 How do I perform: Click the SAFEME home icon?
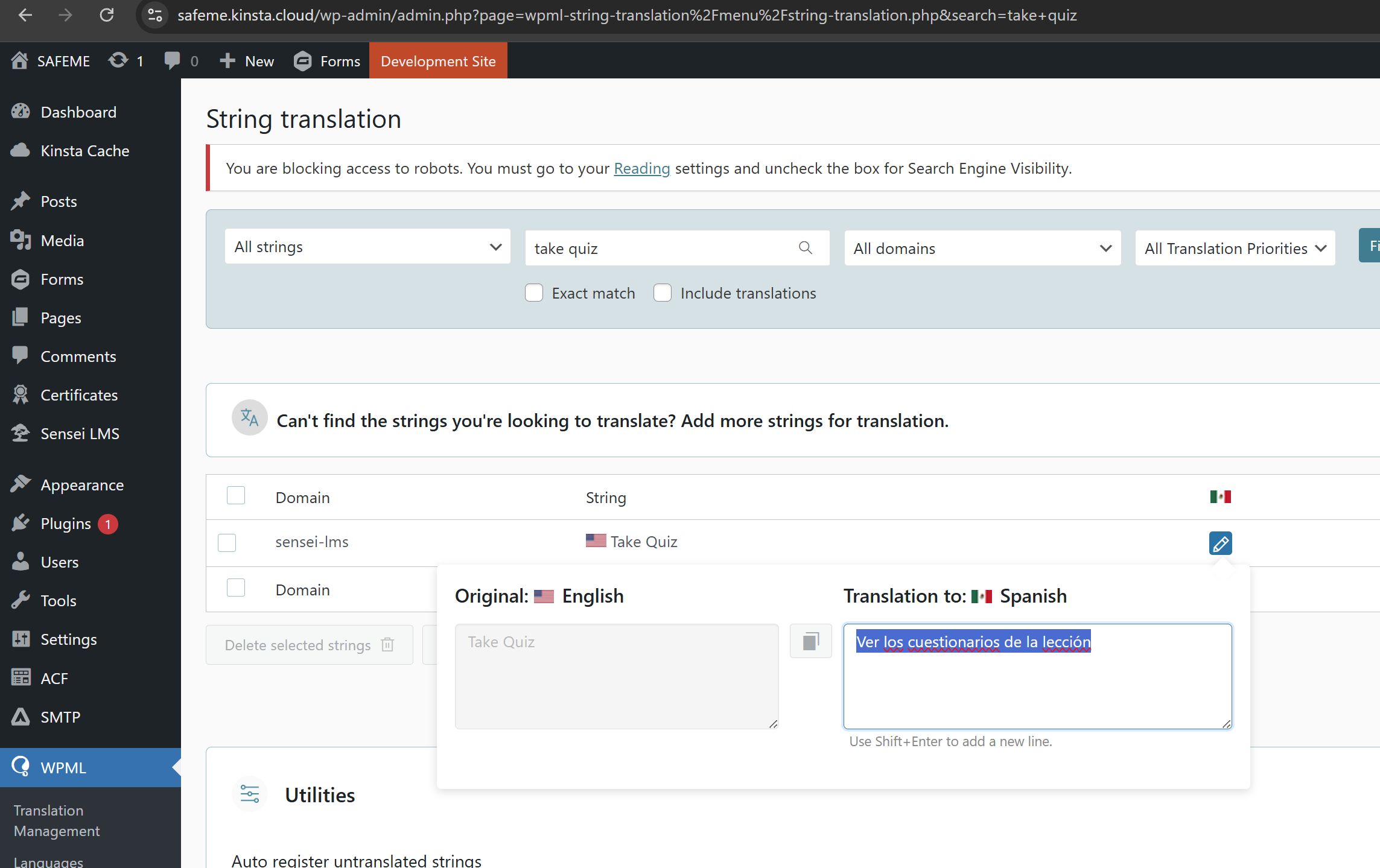tap(19, 61)
